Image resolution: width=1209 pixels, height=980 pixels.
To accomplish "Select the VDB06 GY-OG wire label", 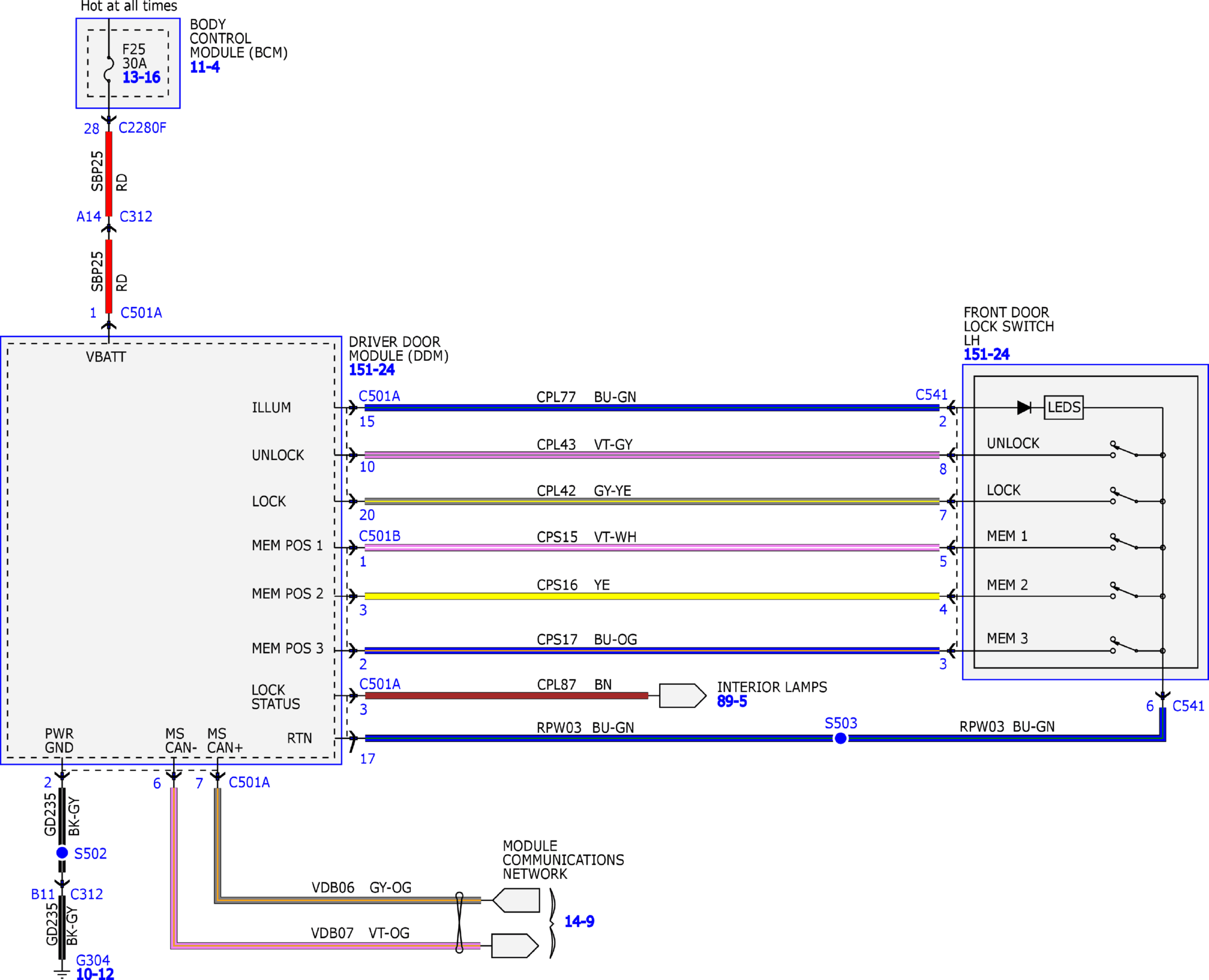I will coord(362,888).
